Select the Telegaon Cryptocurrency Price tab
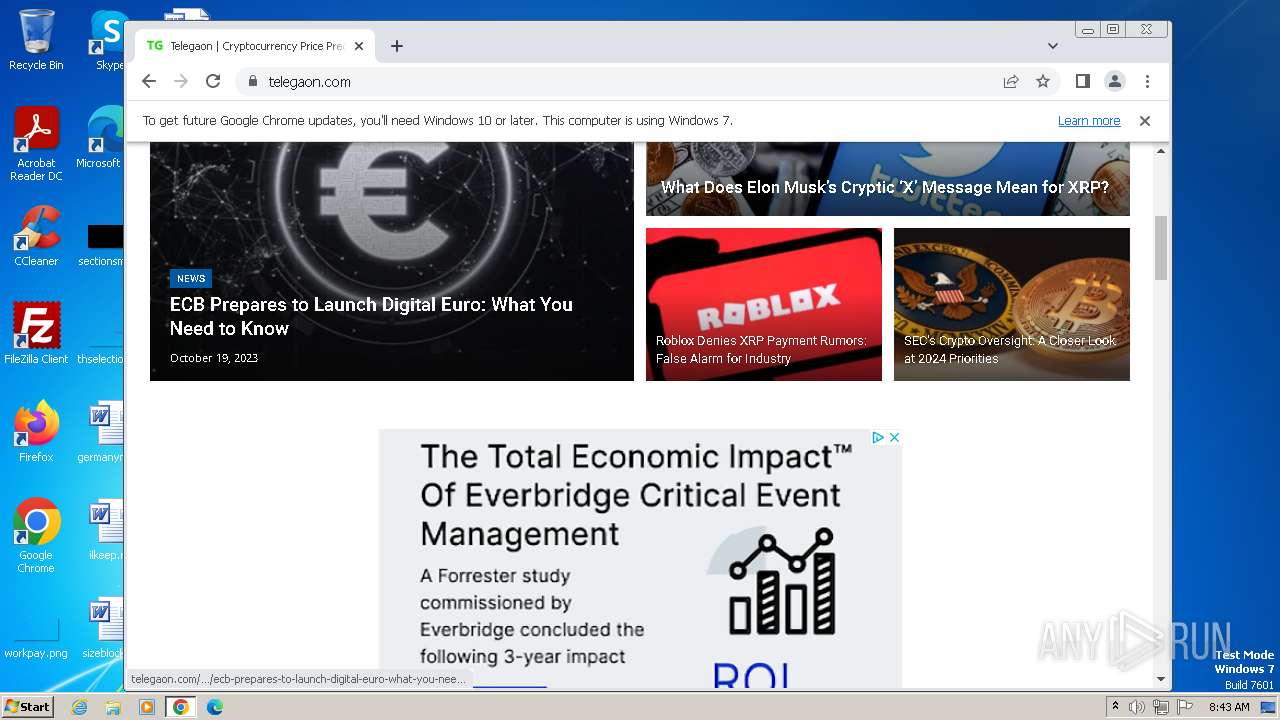 tap(255, 46)
